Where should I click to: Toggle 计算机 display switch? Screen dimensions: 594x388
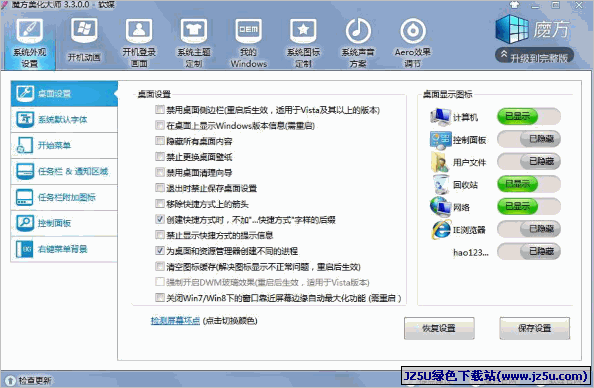[529, 117]
